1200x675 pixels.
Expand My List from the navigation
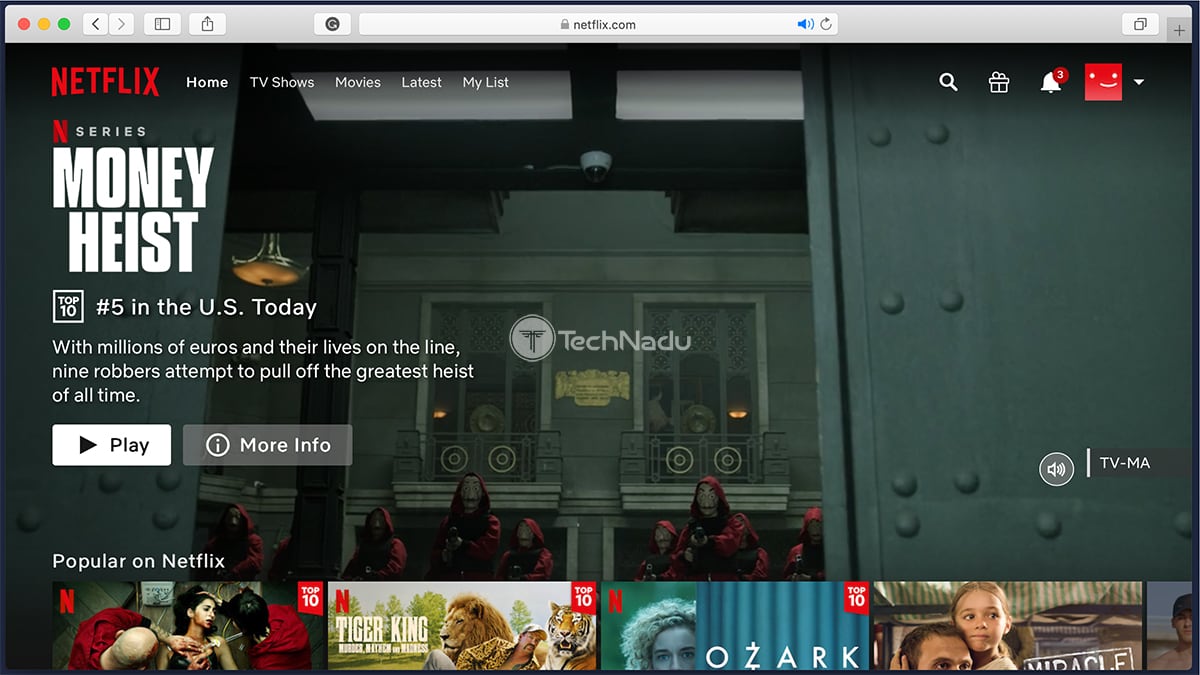click(x=486, y=83)
